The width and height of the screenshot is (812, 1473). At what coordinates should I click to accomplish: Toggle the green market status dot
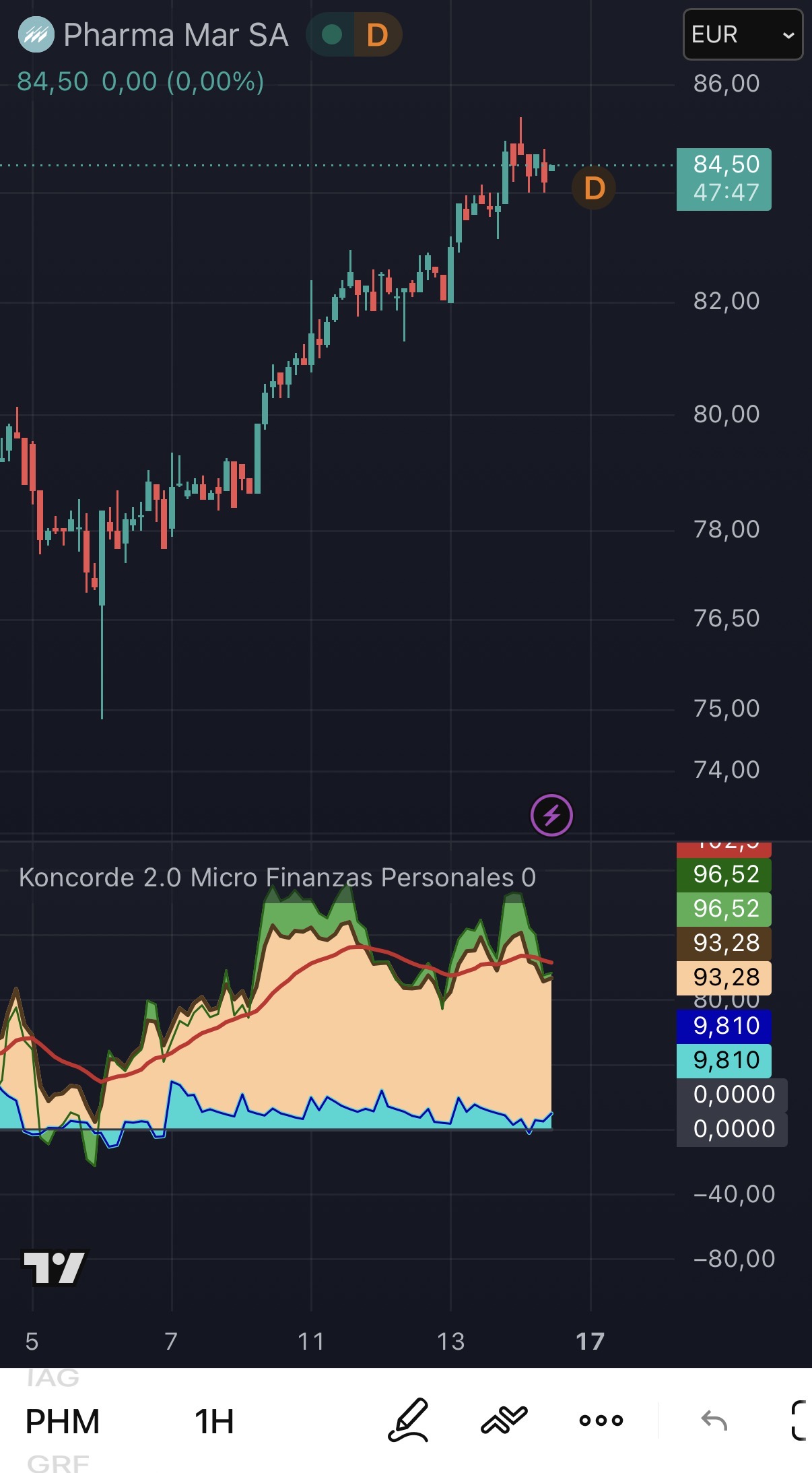(x=331, y=34)
